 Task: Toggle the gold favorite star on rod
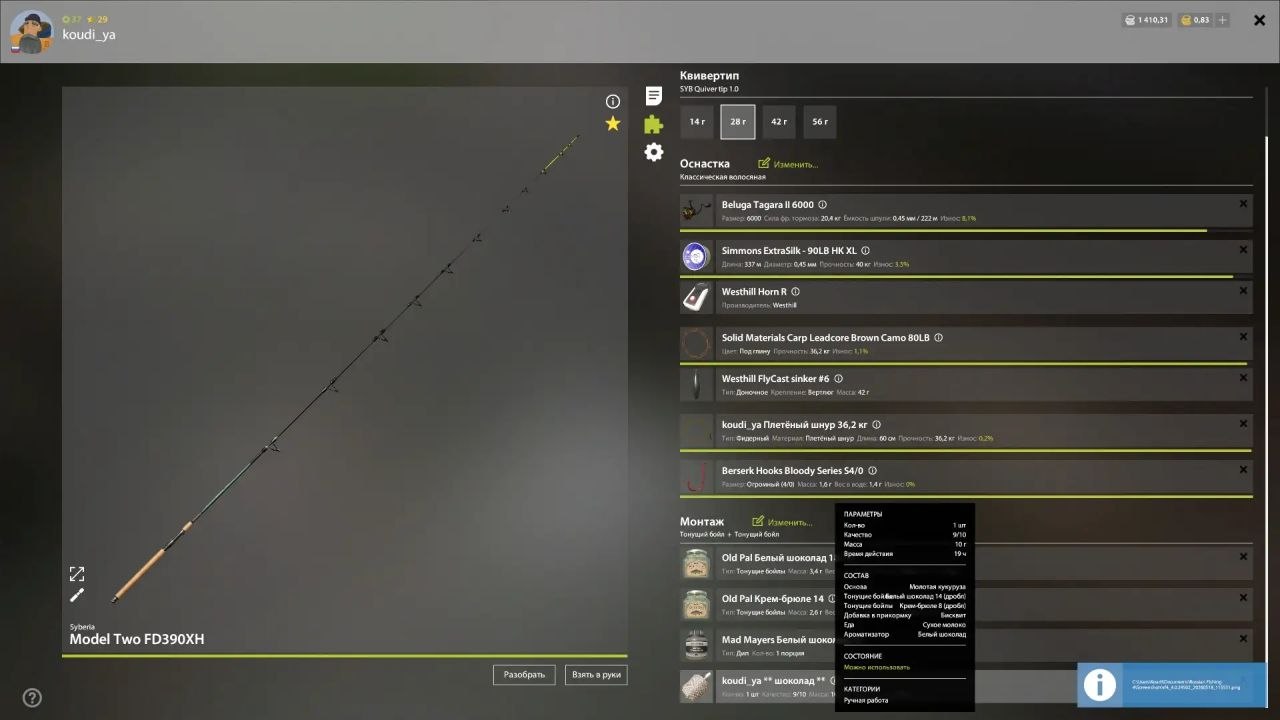point(613,123)
